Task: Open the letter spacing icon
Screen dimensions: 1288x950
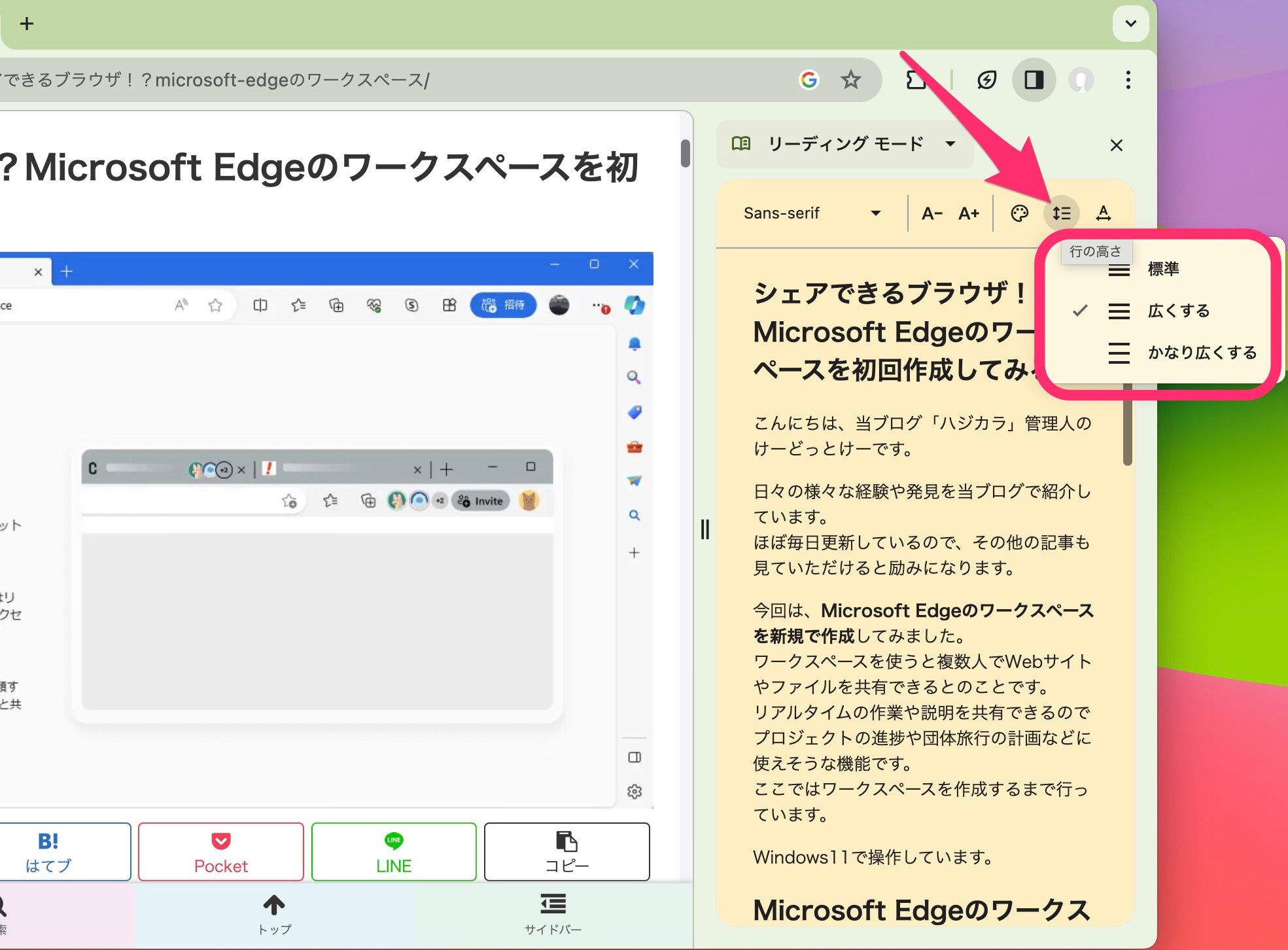Action: click(x=1104, y=213)
